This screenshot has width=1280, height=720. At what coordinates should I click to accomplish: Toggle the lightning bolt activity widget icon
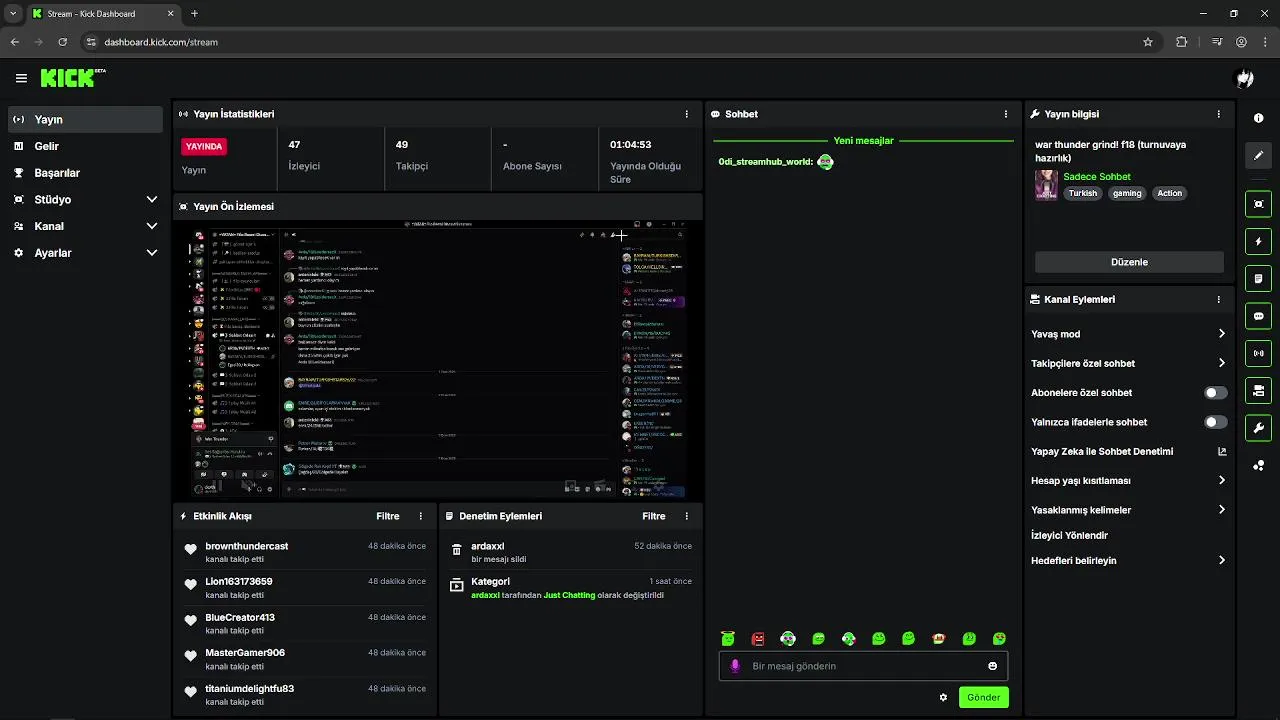click(1258, 242)
